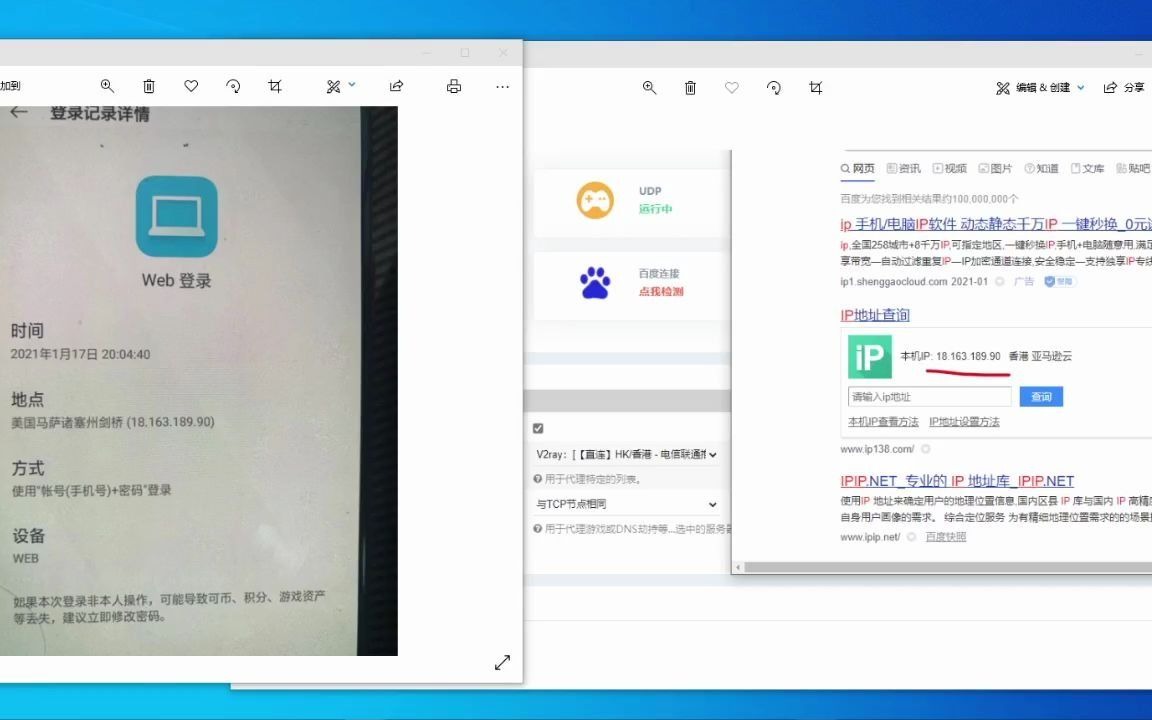Viewport: 1152px width, 720px height.
Task: Click the delete trash icon
Action: pos(149,86)
